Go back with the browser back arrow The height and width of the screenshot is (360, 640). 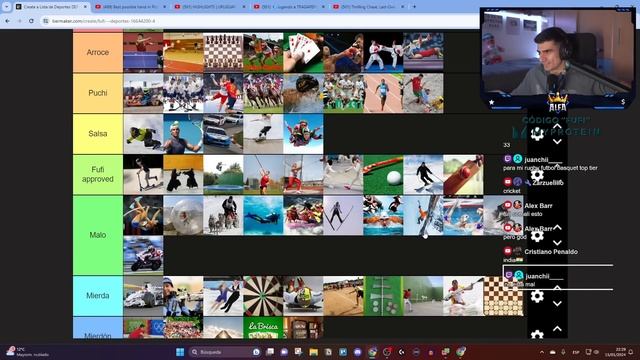(x=8, y=21)
